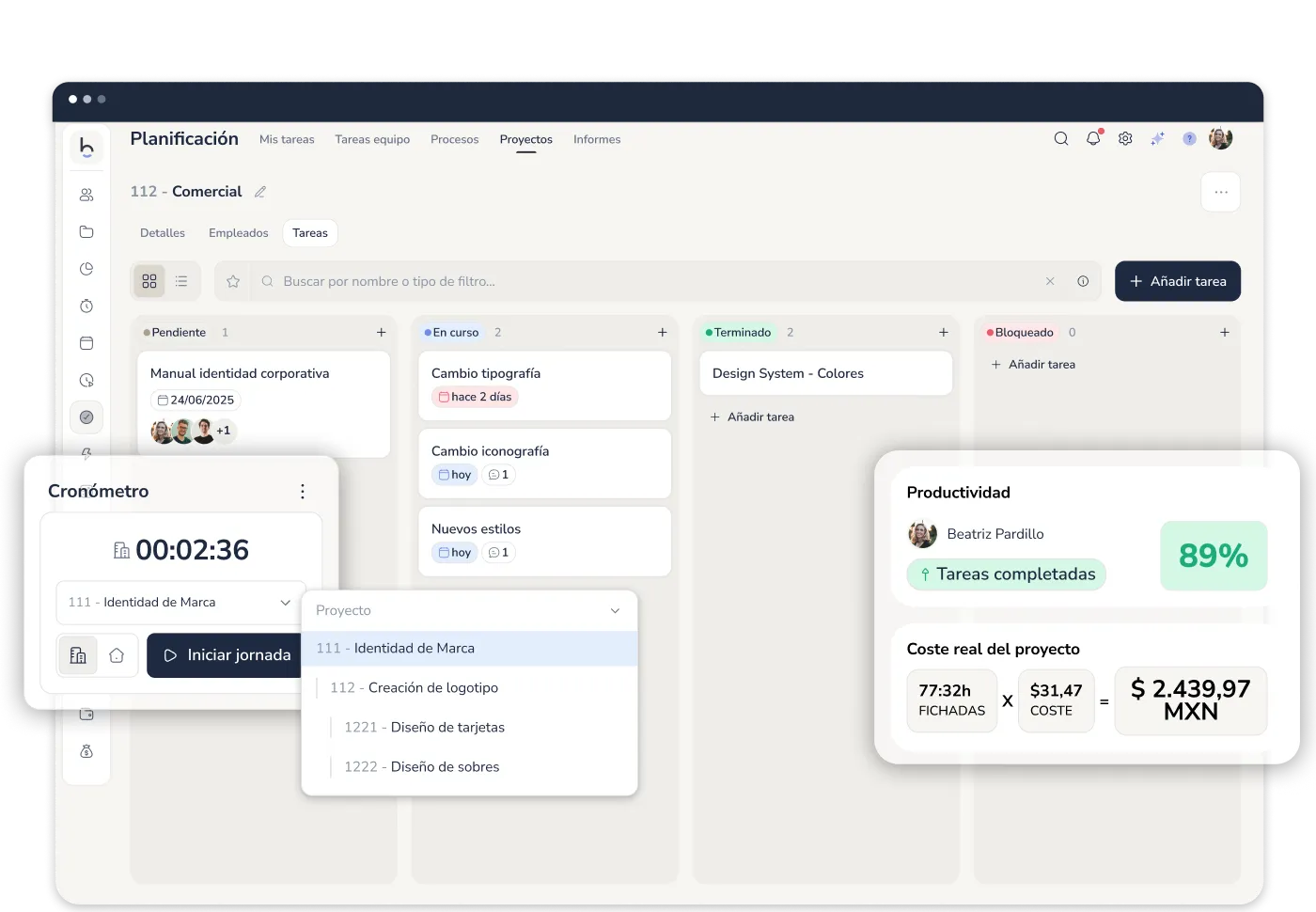Select 112 - Creación de logotipo option
The width and height of the screenshot is (1316, 912).
point(469,688)
